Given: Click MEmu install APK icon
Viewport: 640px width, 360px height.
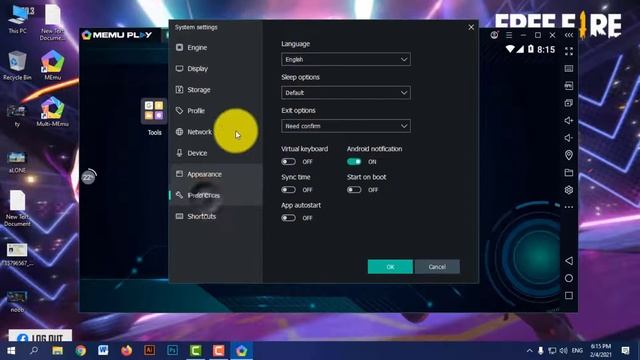Looking at the screenshot, I should (x=569, y=86).
